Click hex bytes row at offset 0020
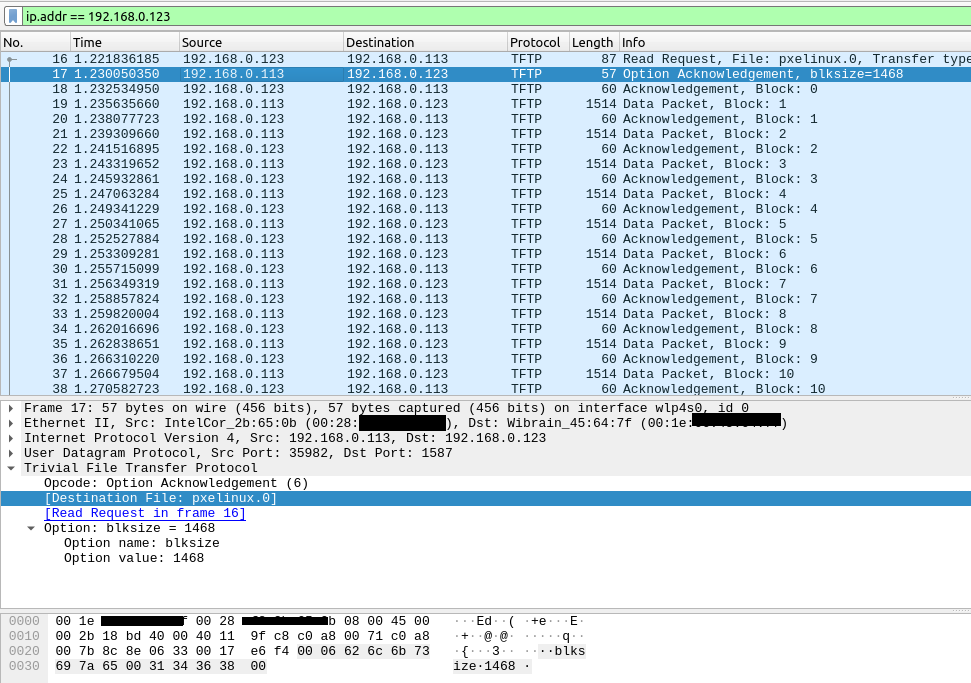971x683 pixels. coord(242,651)
